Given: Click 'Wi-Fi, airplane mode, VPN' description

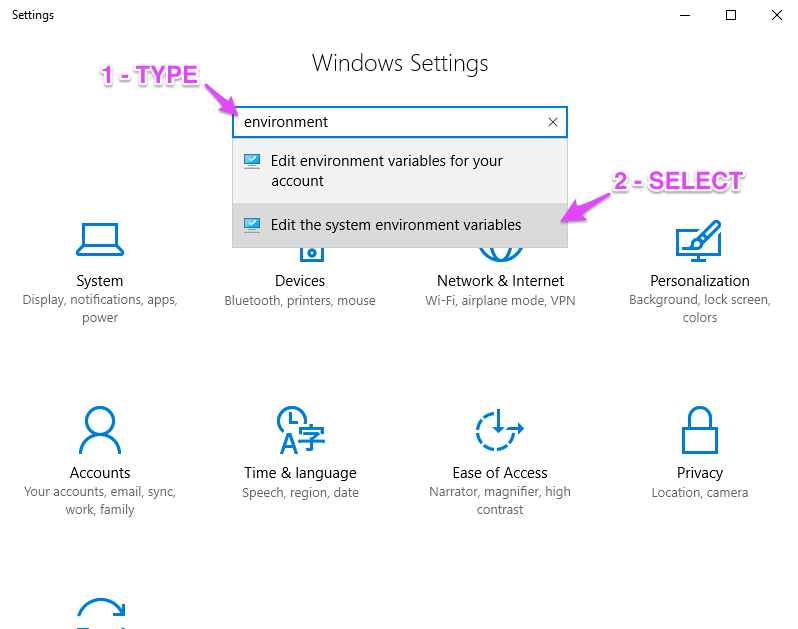Looking at the screenshot, I should (500, 301).
